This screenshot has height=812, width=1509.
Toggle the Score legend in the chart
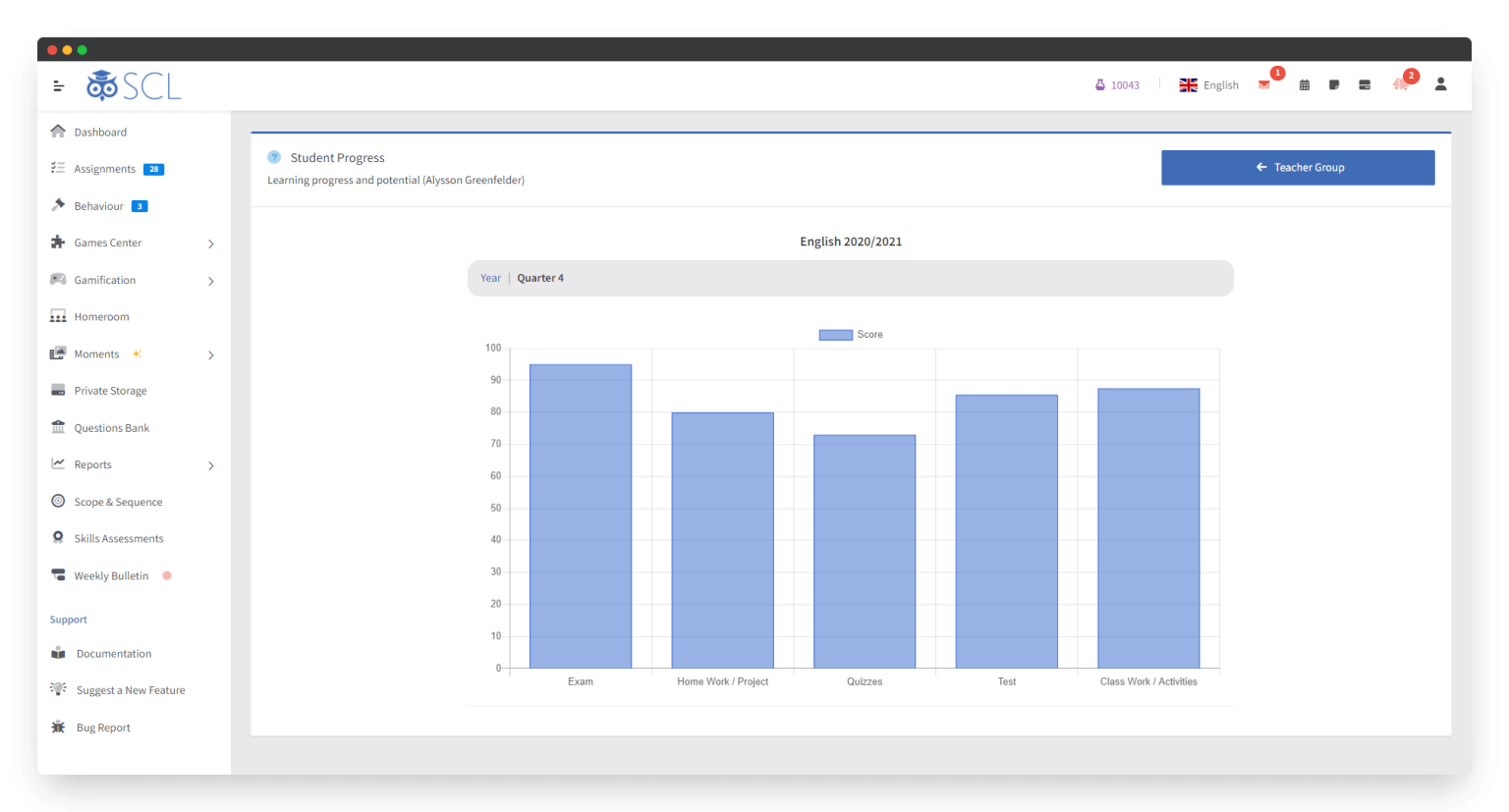coord(850,334)
